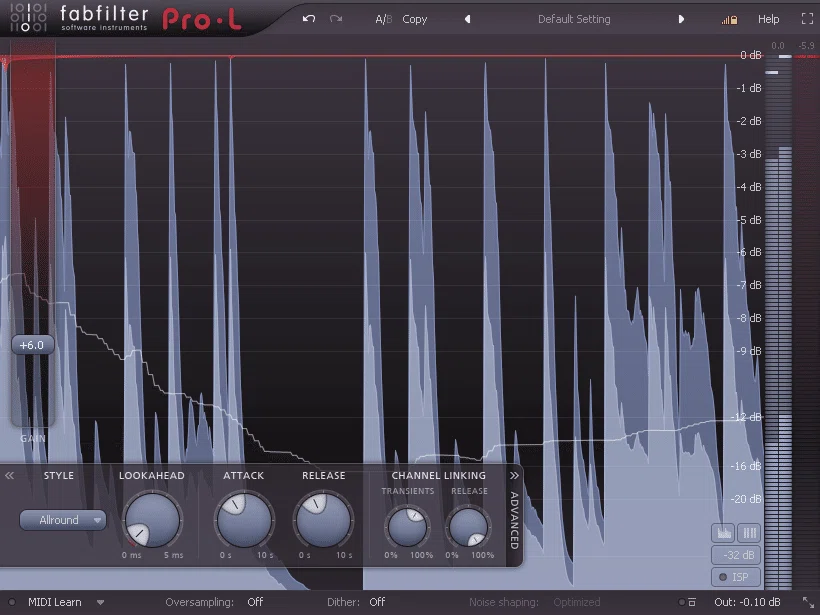This screenshot has height=615, width=820.
Task: Open the Dither Off selector
Action: tap(377, 602)
